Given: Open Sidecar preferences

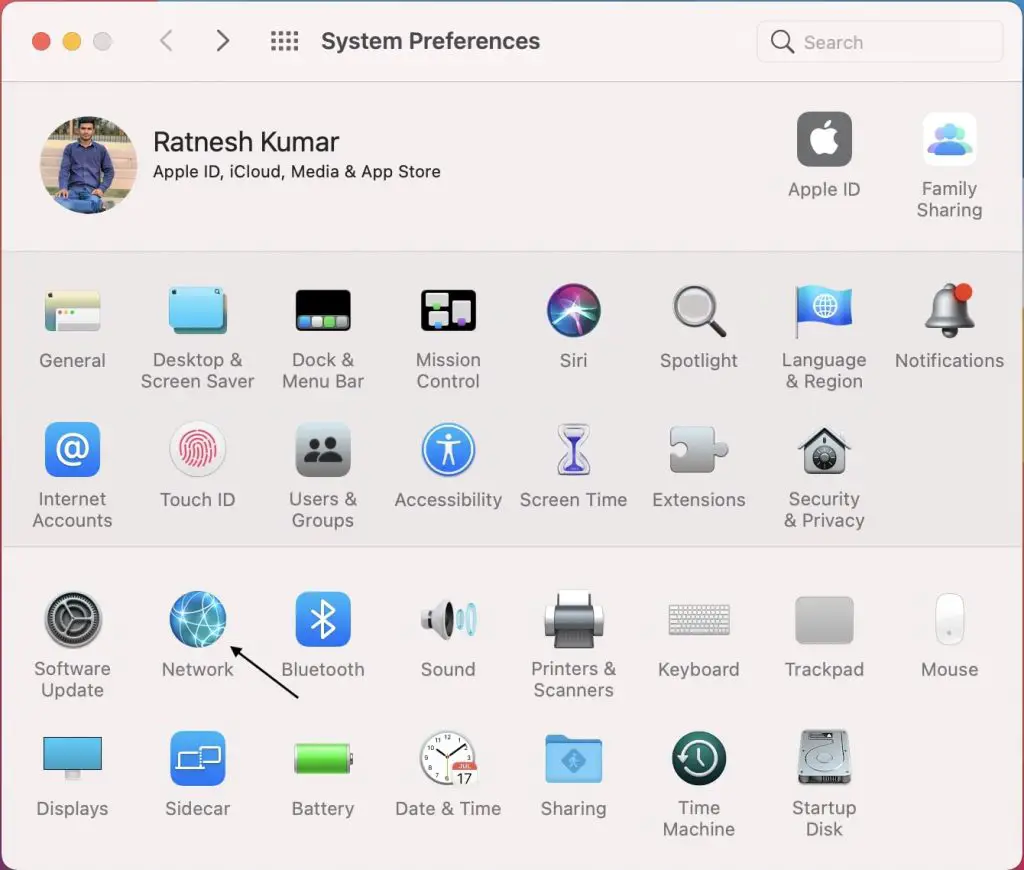Looking at the screenshot, I should click(197, 758).
